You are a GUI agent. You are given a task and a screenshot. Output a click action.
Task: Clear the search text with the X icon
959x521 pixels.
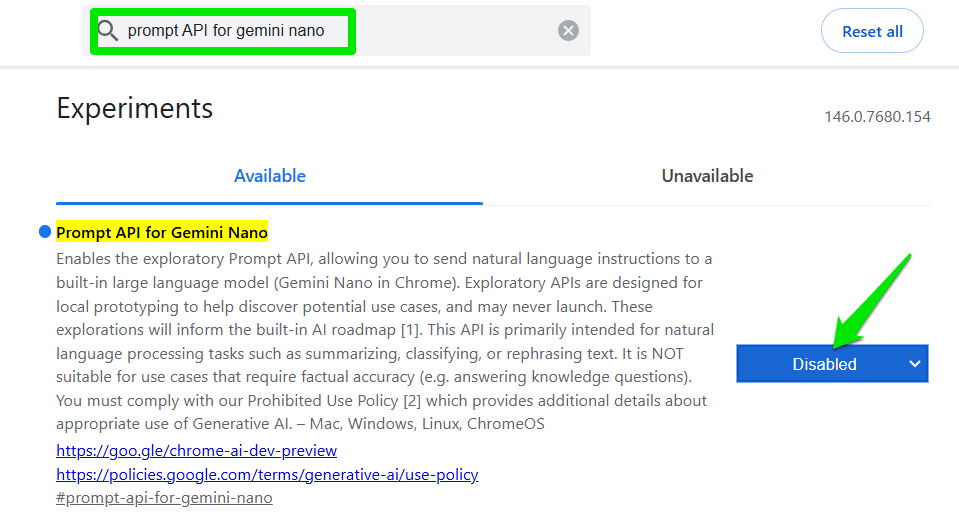click(568, 31)
